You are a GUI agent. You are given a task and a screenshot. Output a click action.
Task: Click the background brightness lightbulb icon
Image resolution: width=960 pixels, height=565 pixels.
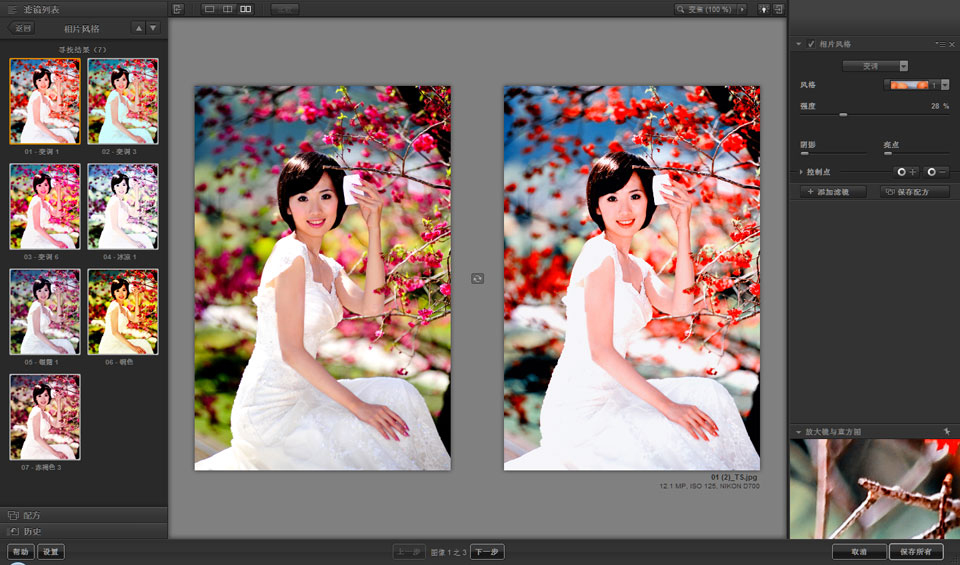763,9
